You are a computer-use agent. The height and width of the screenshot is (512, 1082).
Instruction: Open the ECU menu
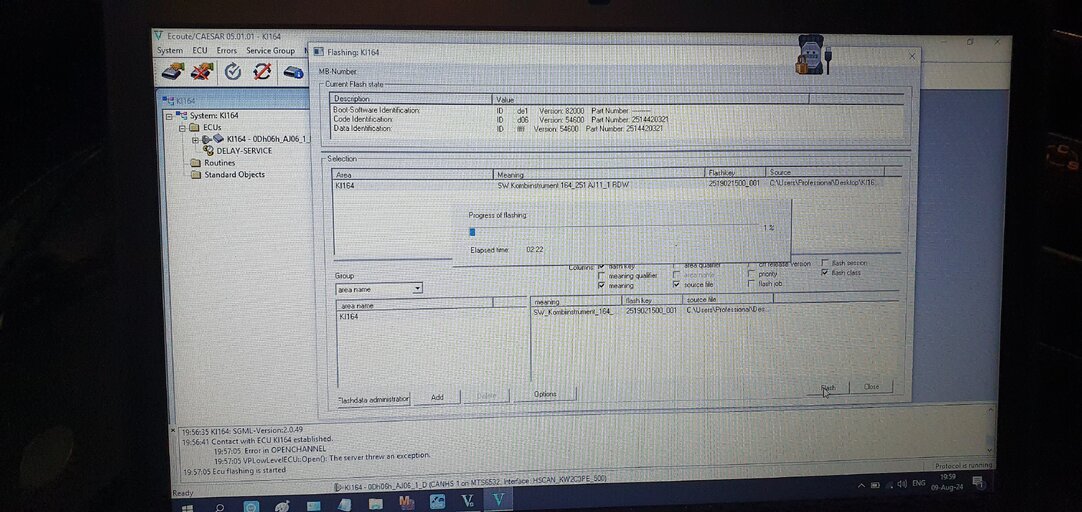(199, 50)
